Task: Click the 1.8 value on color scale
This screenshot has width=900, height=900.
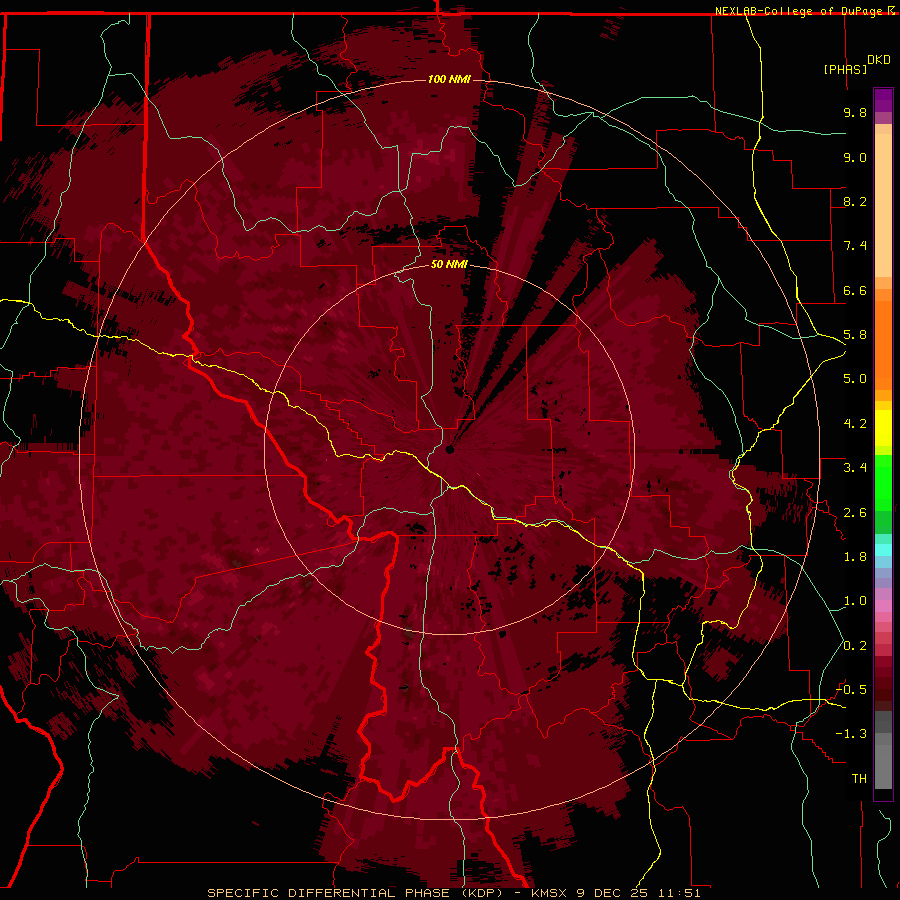Action: (855, 557)
